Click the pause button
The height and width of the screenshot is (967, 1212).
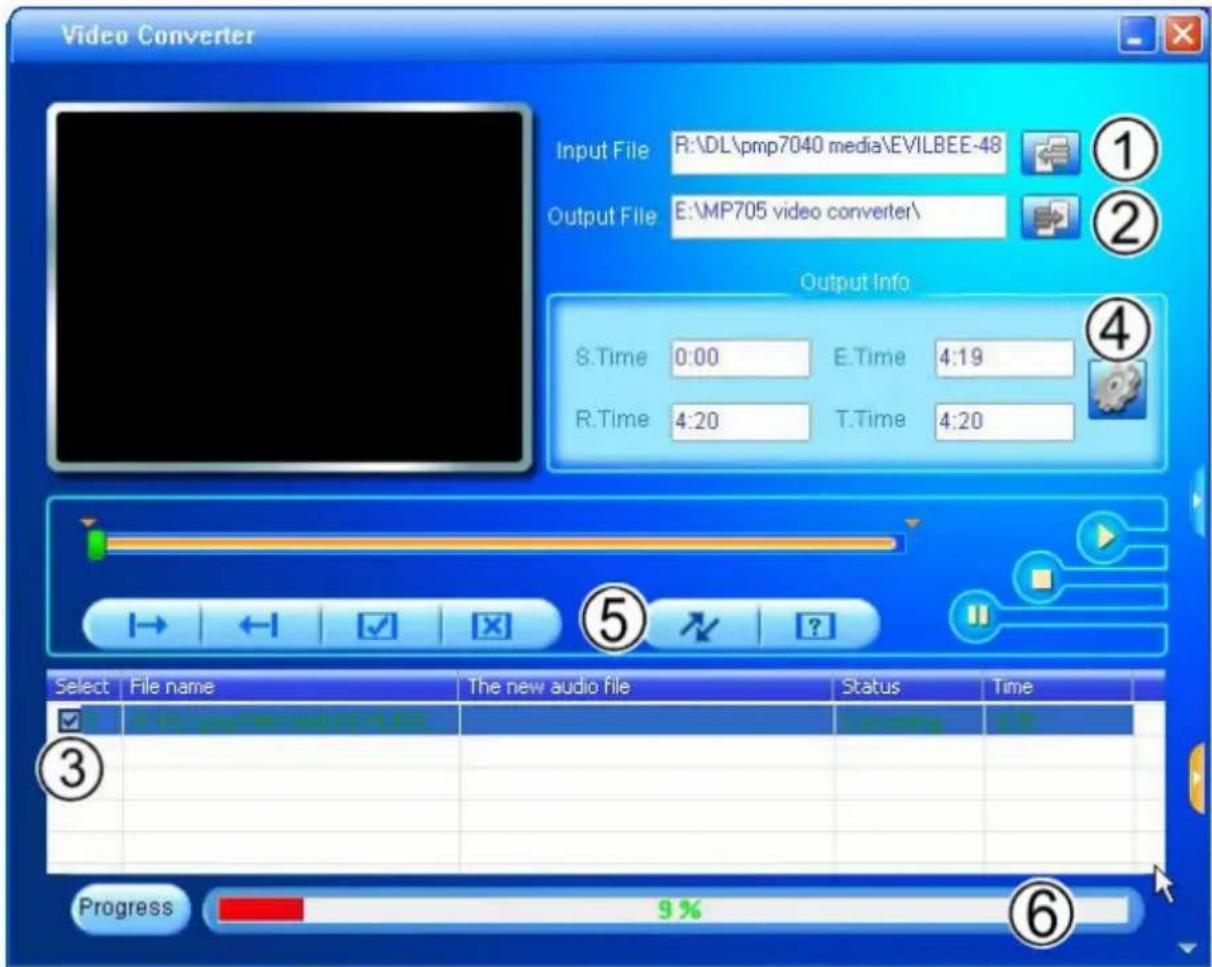[x=977, y=619]
